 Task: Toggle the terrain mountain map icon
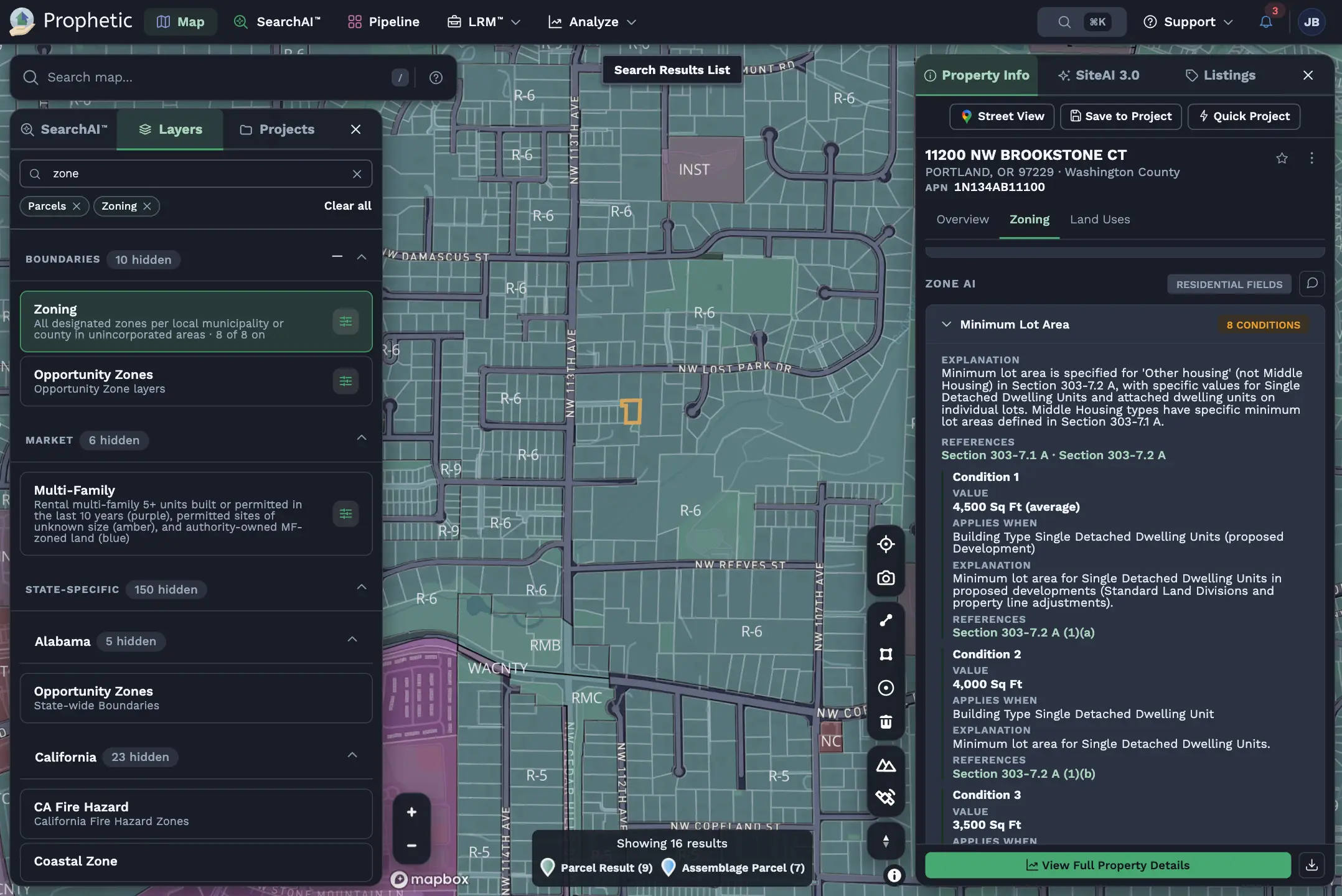point(886,765)
